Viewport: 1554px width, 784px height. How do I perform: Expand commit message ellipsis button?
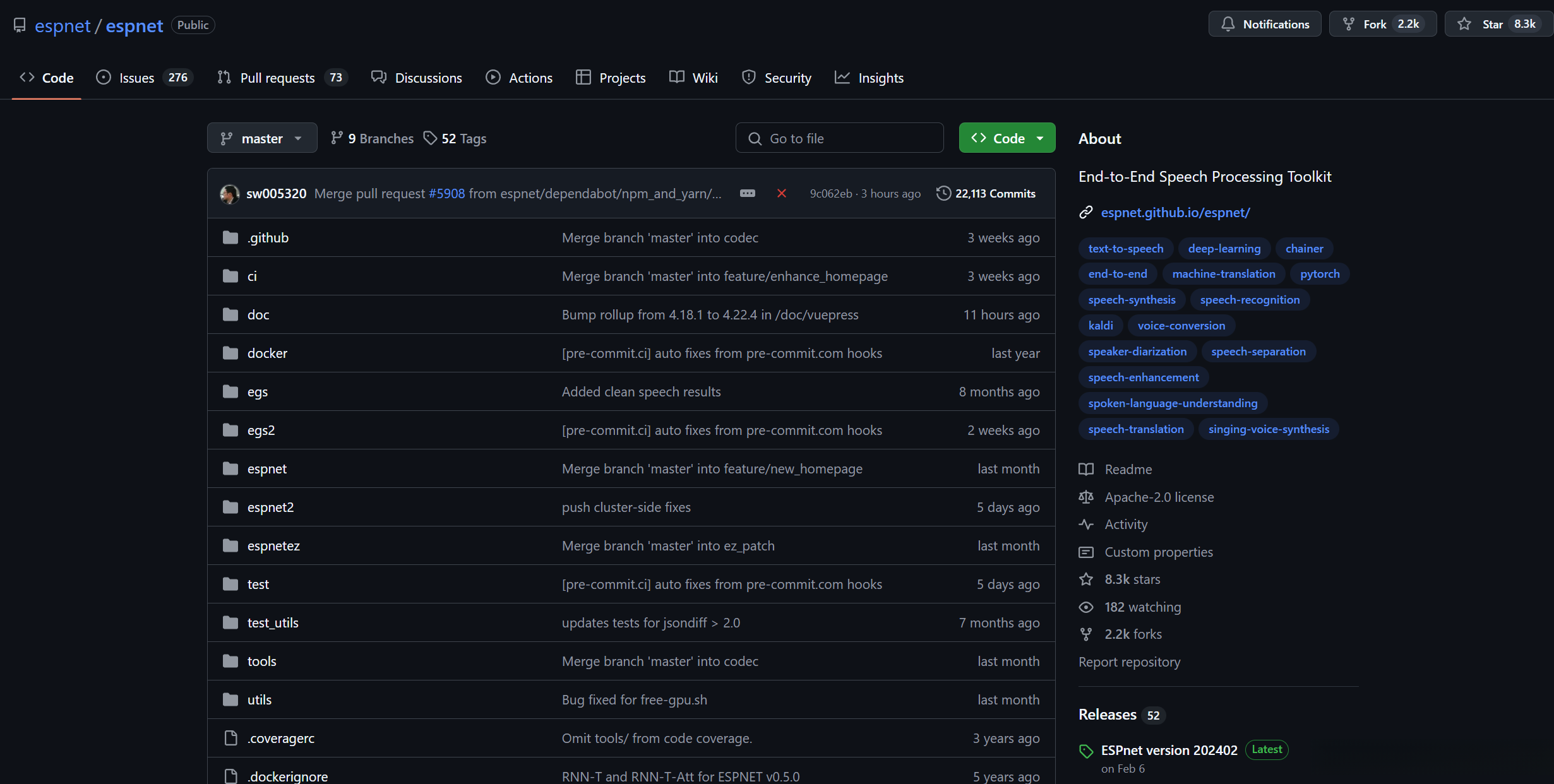(747, 193)
